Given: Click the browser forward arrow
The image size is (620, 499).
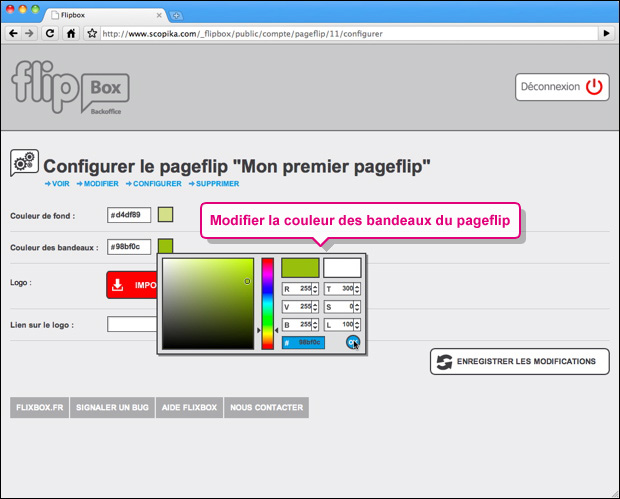Looking at the screenshot, I should (30, 33).
